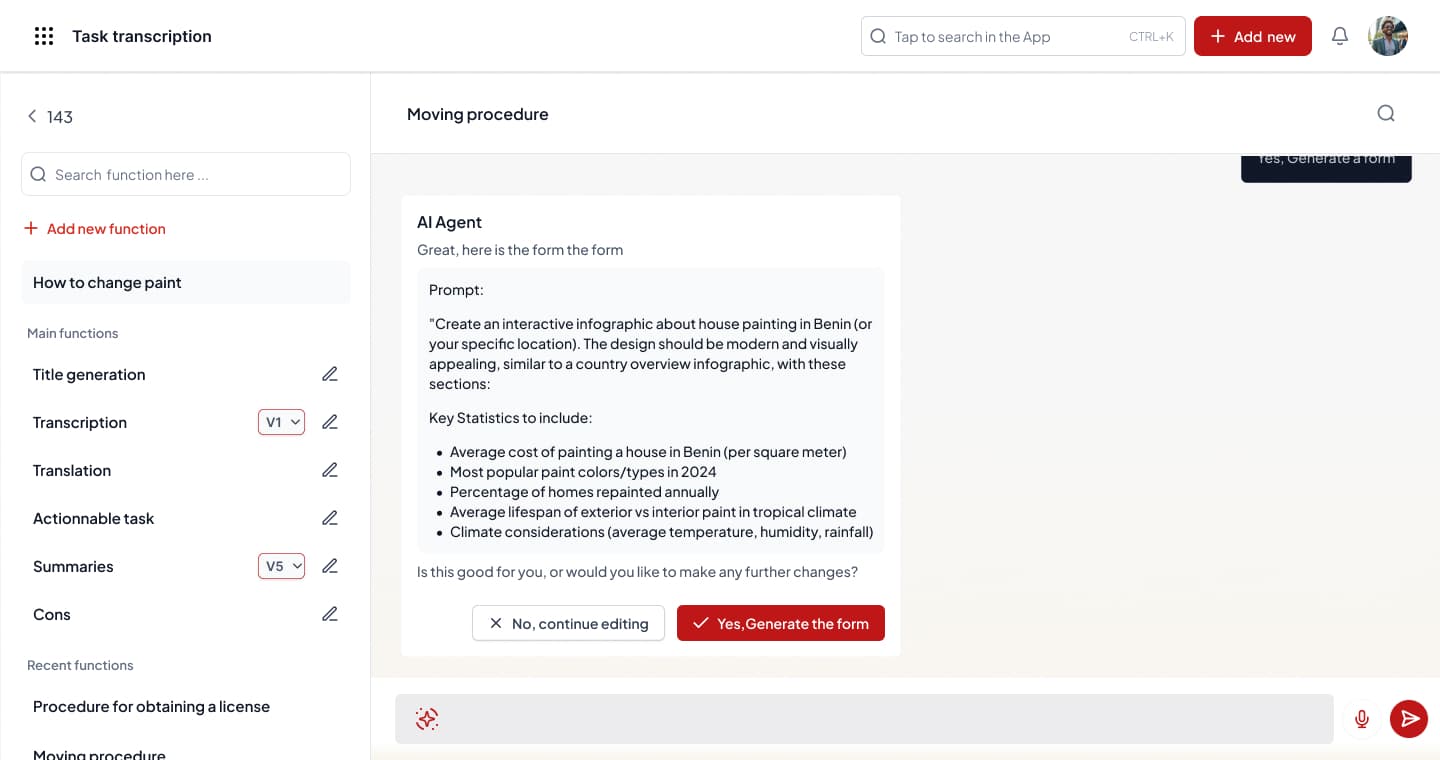Click edit pencil beside Cons

tap(330, 614)
